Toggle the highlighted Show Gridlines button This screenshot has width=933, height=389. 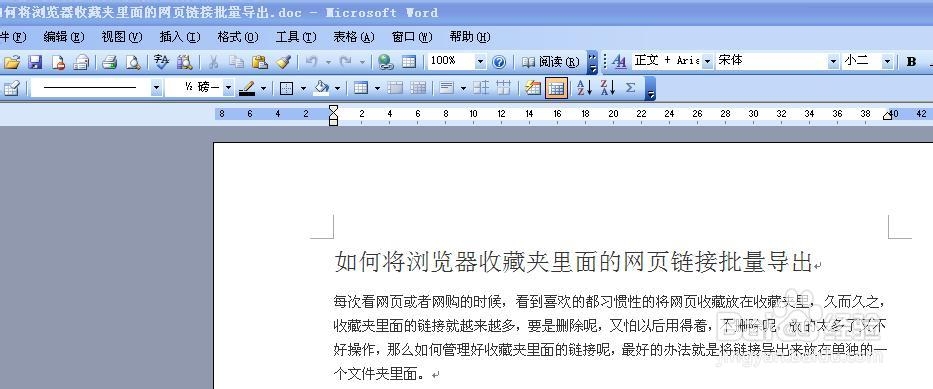point(556,89)
